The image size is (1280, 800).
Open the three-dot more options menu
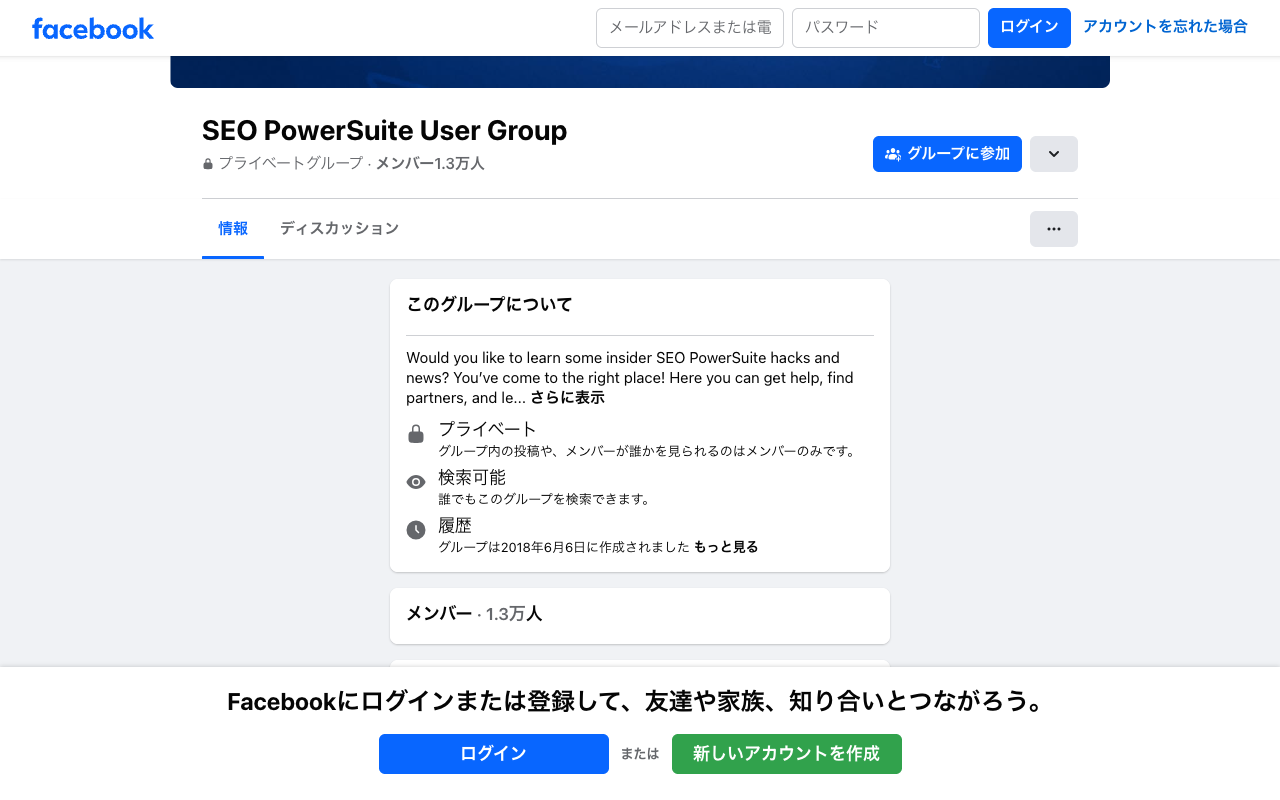[1053, 229]
